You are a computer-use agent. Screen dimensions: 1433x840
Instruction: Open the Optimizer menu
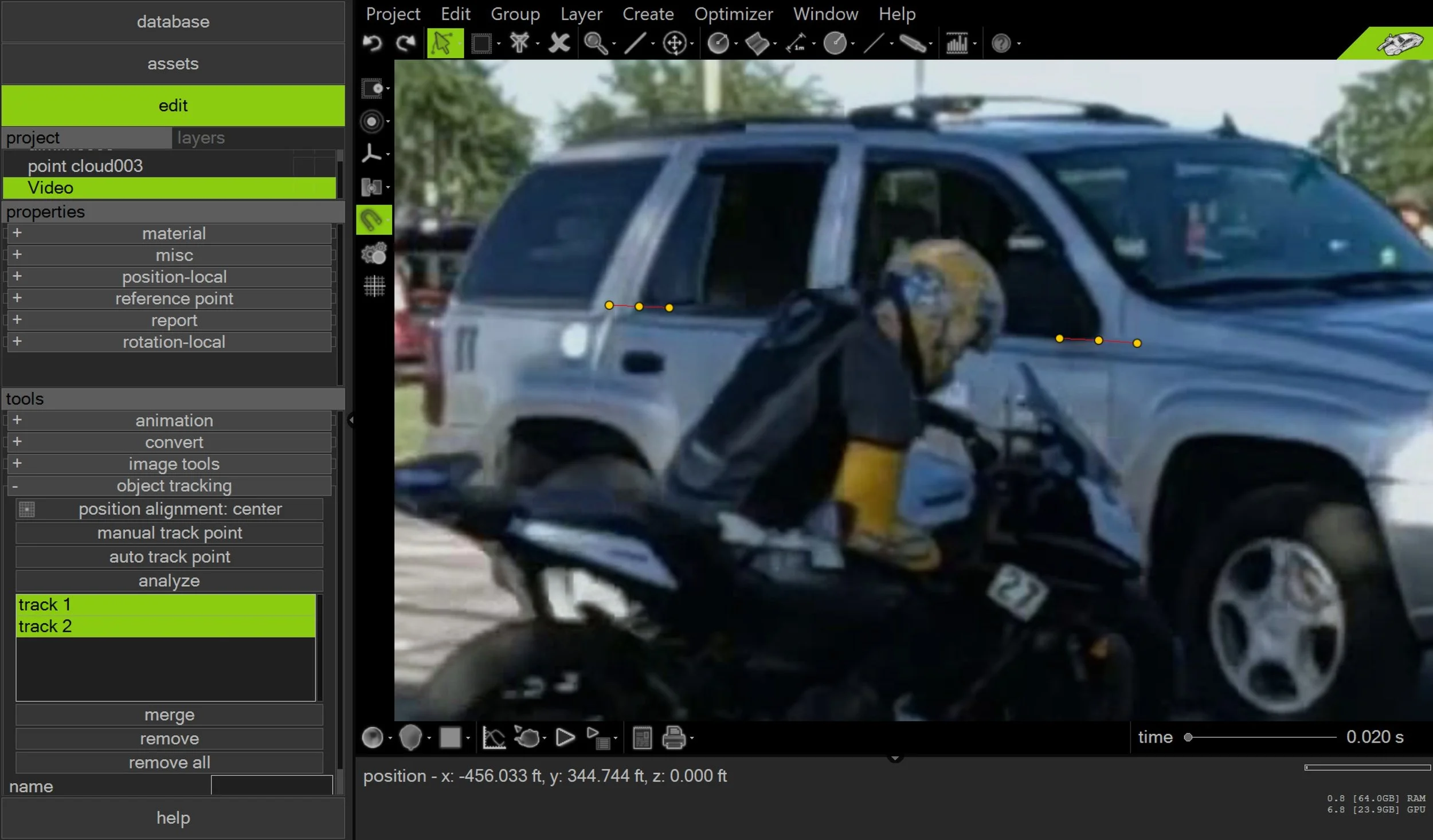pos(733,14)
